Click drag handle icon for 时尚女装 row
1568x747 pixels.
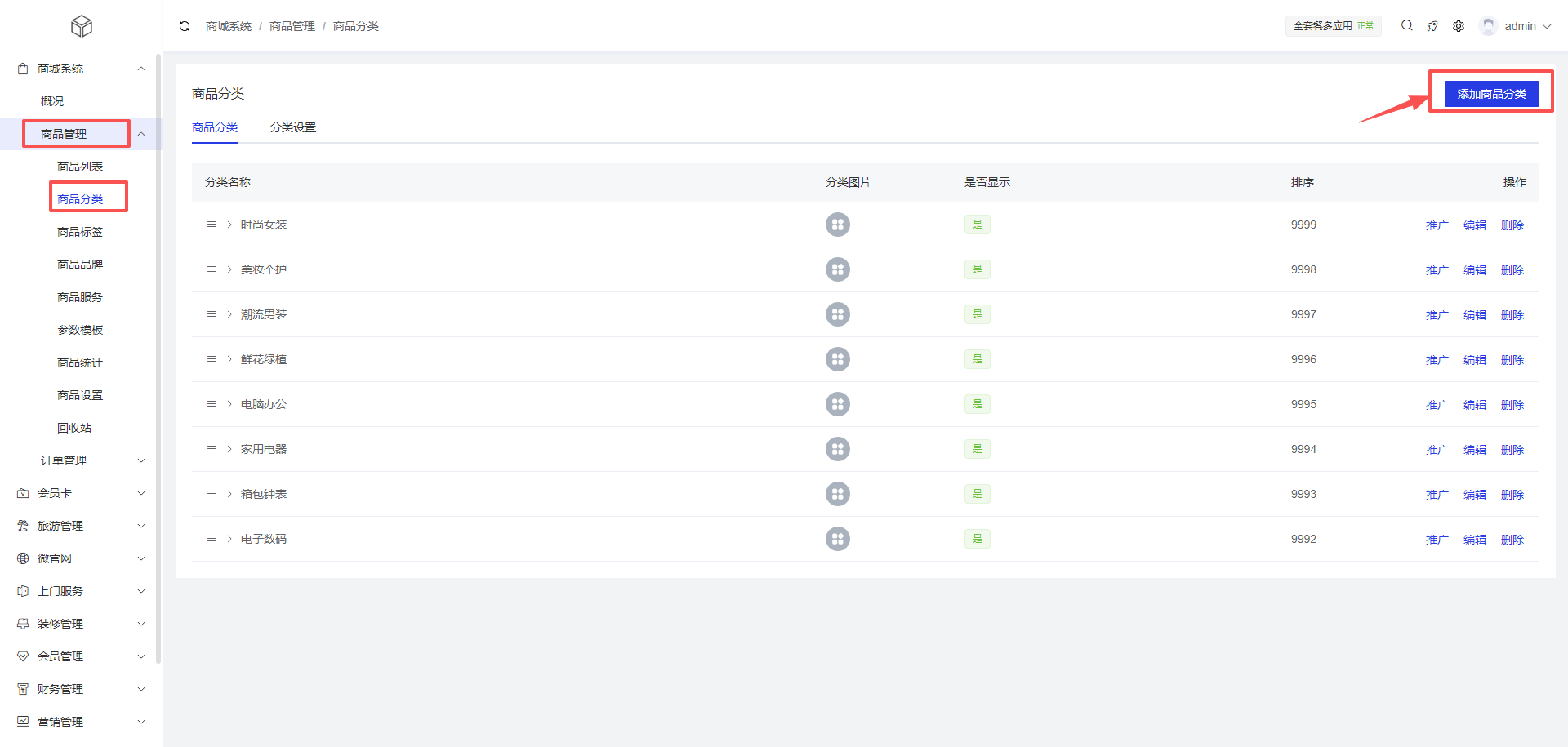coord(212,225)
